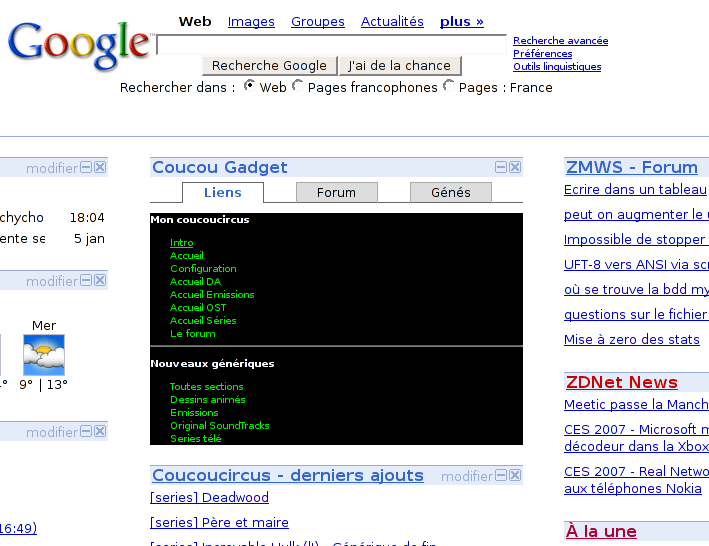This screenshot has width=709, height=546.
Task: Open the ZMWS - Forum title link
Action: tap(632, 167)
